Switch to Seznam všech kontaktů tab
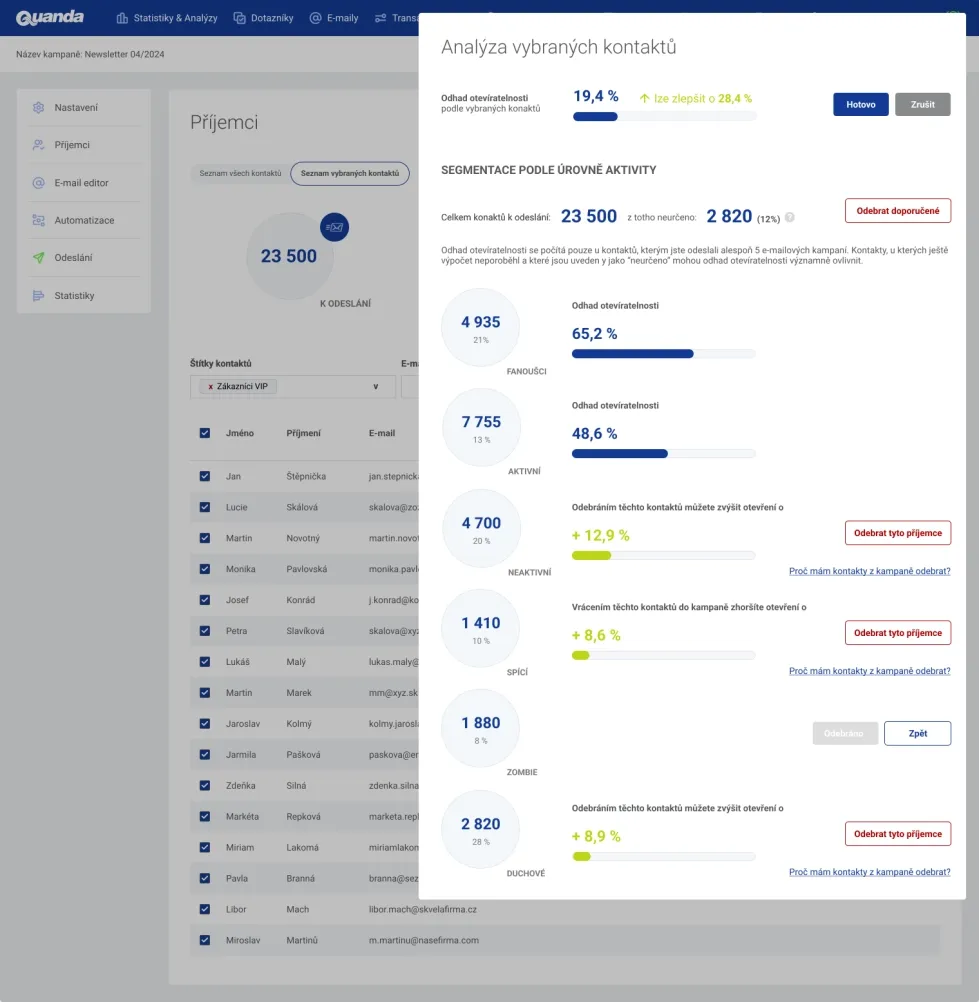Viewport: 980px width, 1002px height. 240,173
